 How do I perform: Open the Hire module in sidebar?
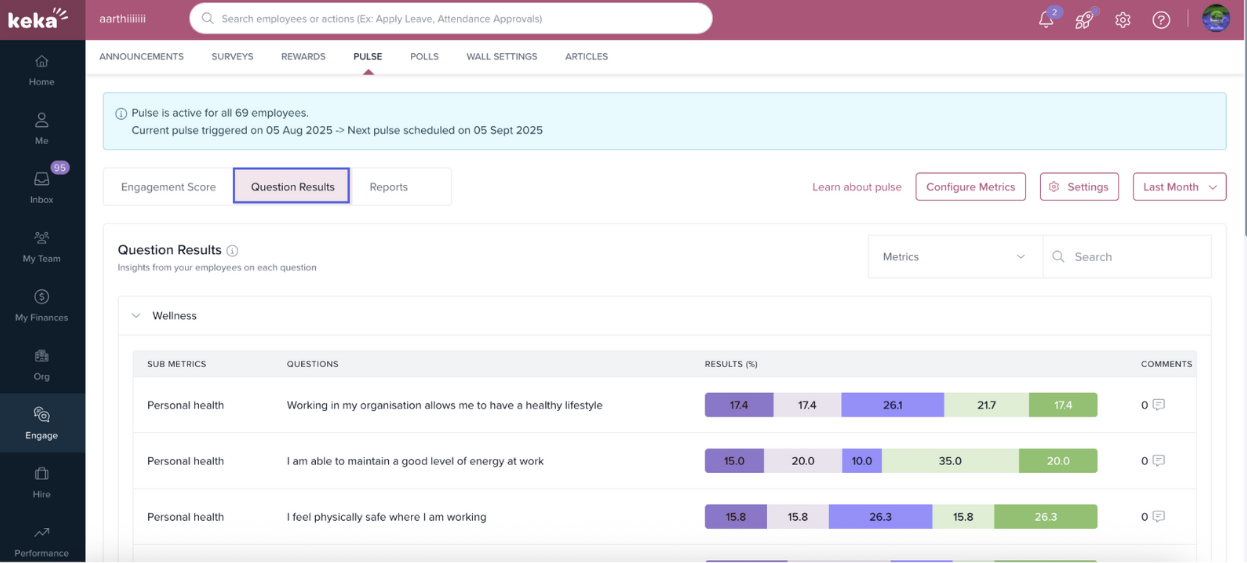tap(42, 481)
